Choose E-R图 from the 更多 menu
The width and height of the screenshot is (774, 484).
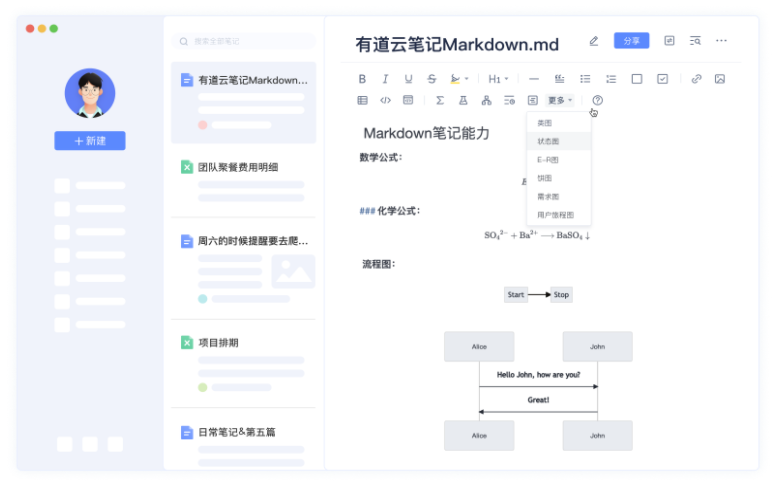pyautogui.click(x=559, y=160)
